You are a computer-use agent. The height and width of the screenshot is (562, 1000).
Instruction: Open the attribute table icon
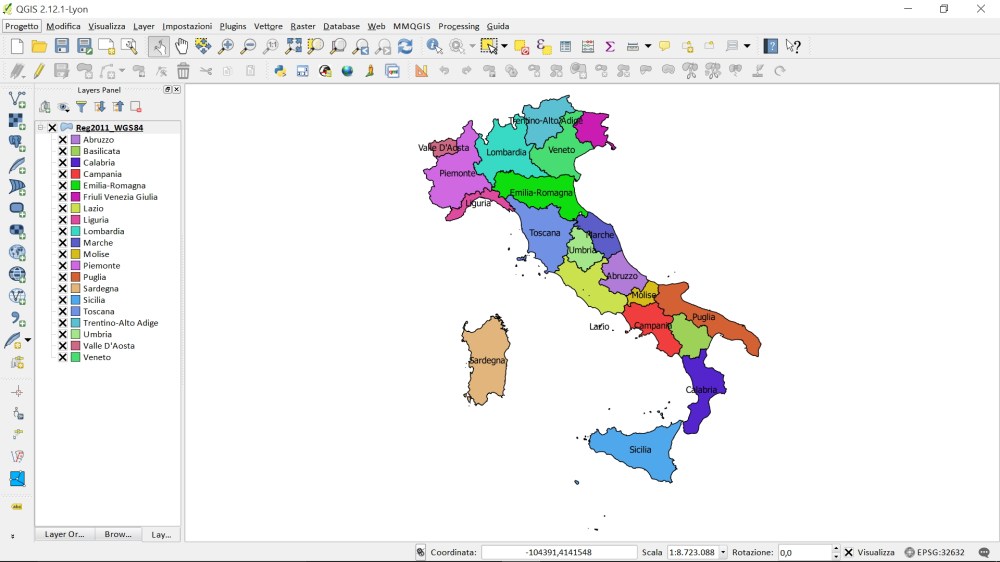(x=565, y=46)
